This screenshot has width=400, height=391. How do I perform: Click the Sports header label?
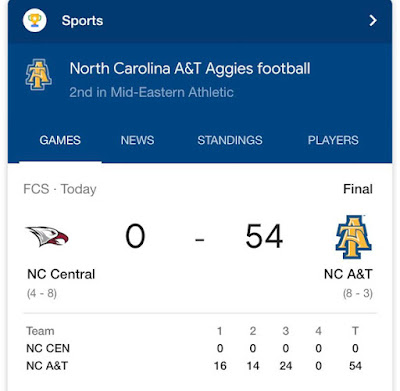(x=82, y=21)
